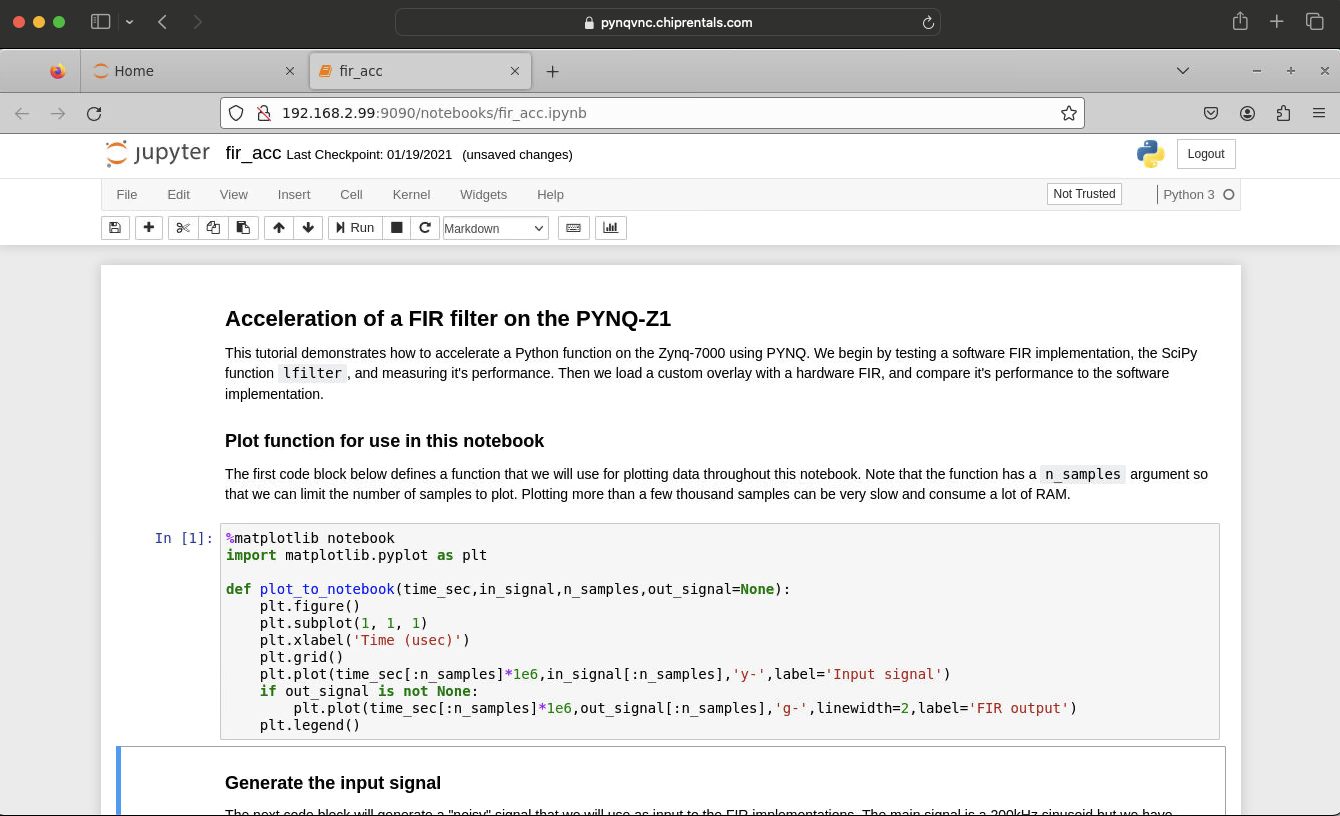
Task: Toggle the Not Trusted notebook button
Action: point(1084,194)
